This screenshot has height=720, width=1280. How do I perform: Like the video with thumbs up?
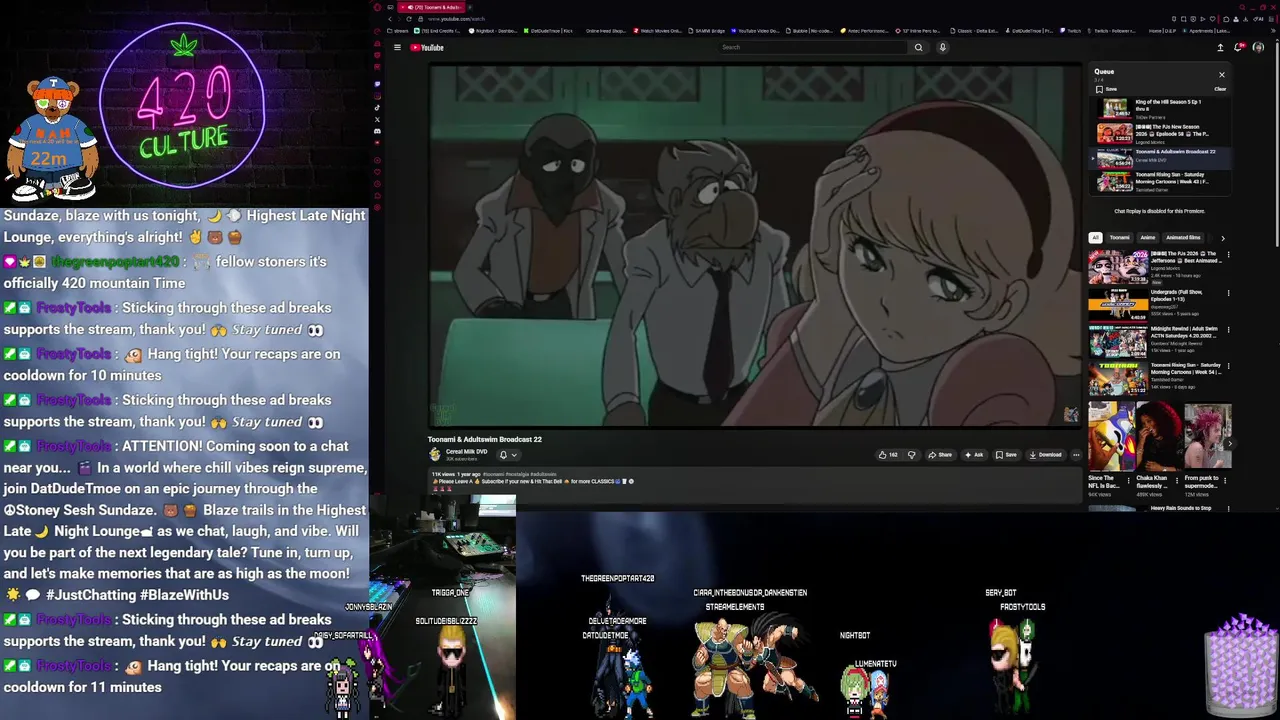coord(886,455)
